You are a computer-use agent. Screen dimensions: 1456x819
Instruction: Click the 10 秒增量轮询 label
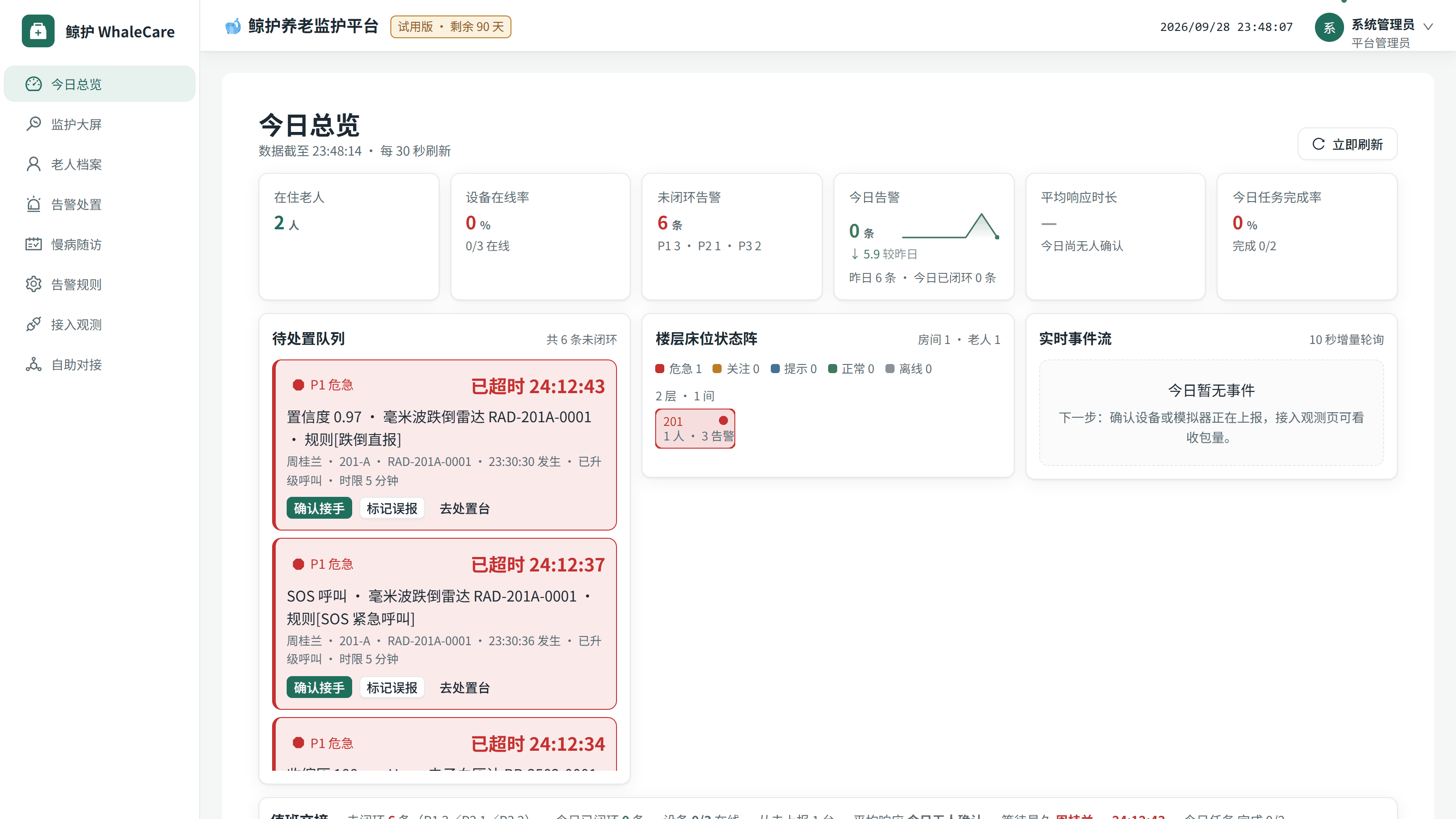tap(1346, 339)
